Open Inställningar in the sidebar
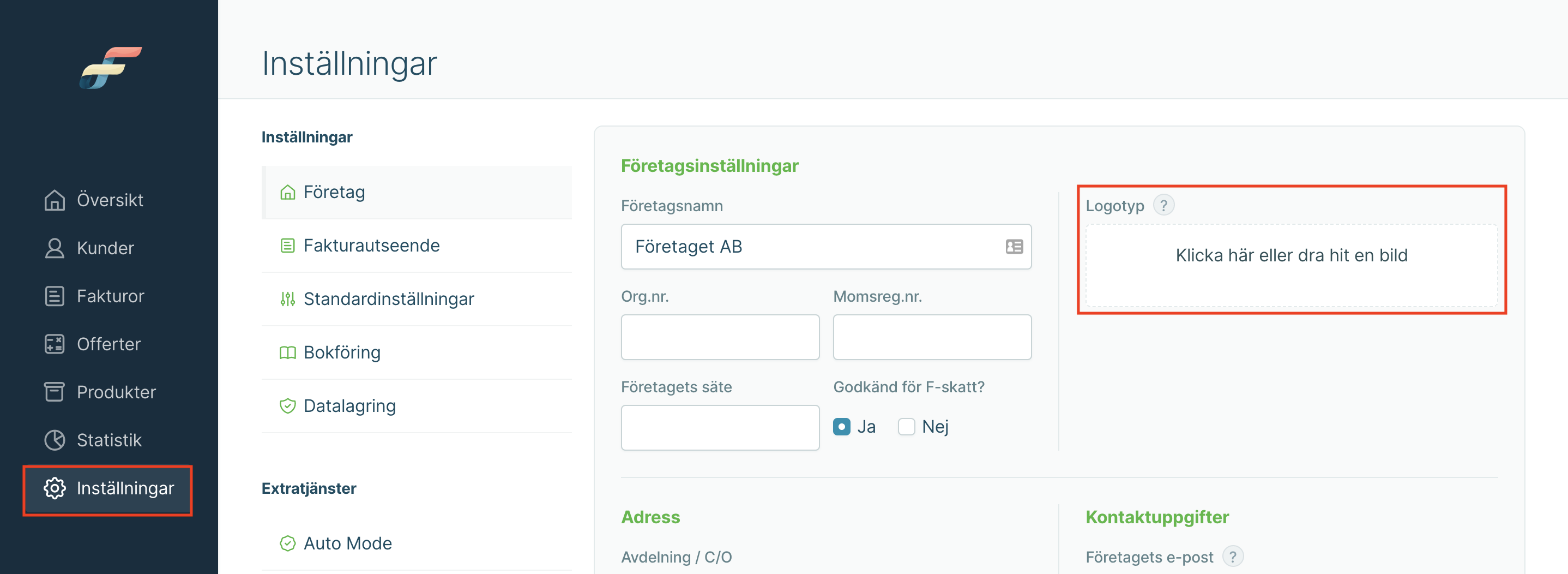This screenshot has width=1568, height=574. (108, 490)
